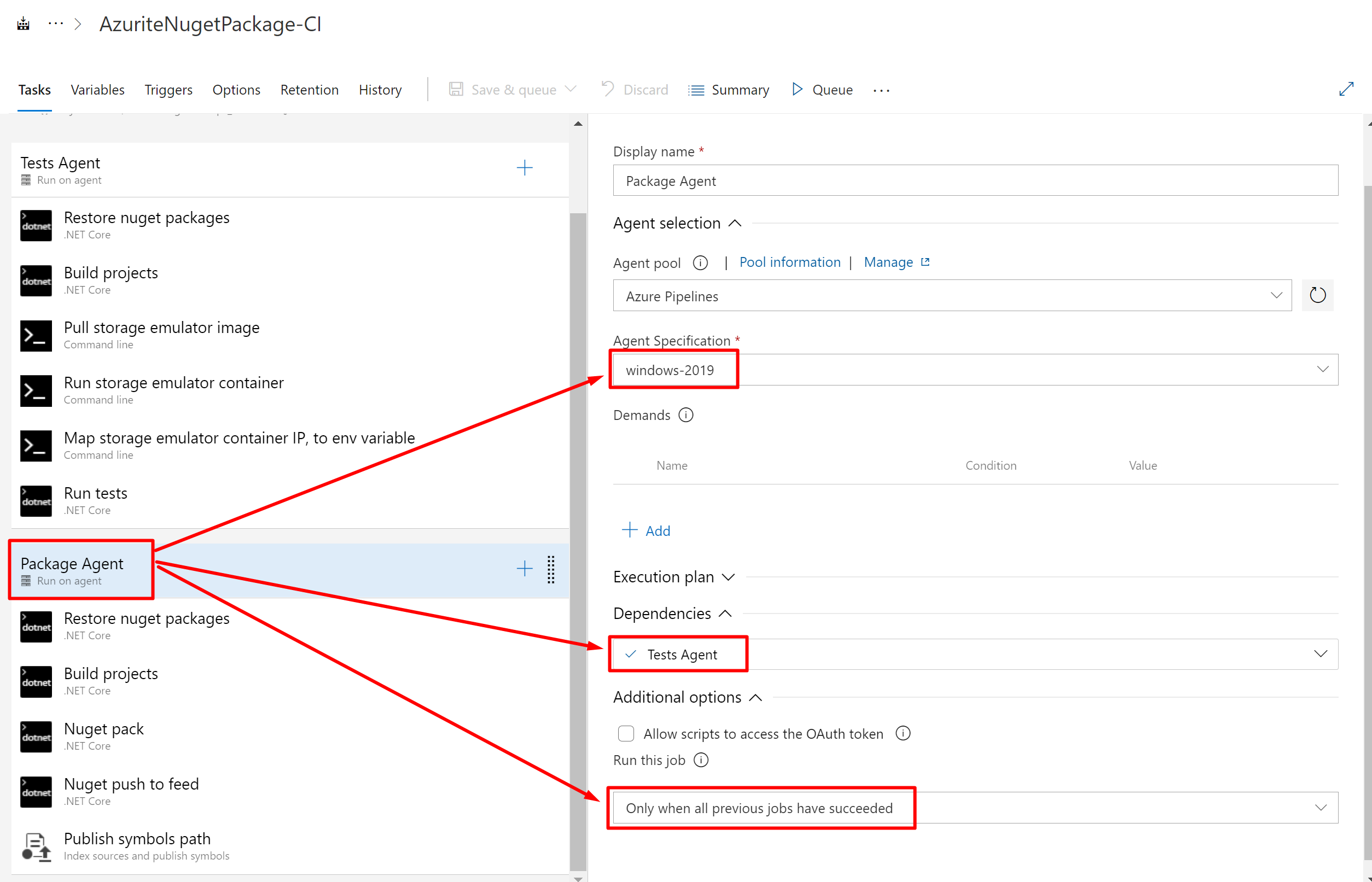1372x882 pixels.
Task: Click the task list scroll down arrow
Action: pyautogui.click(x=578, y=878)
